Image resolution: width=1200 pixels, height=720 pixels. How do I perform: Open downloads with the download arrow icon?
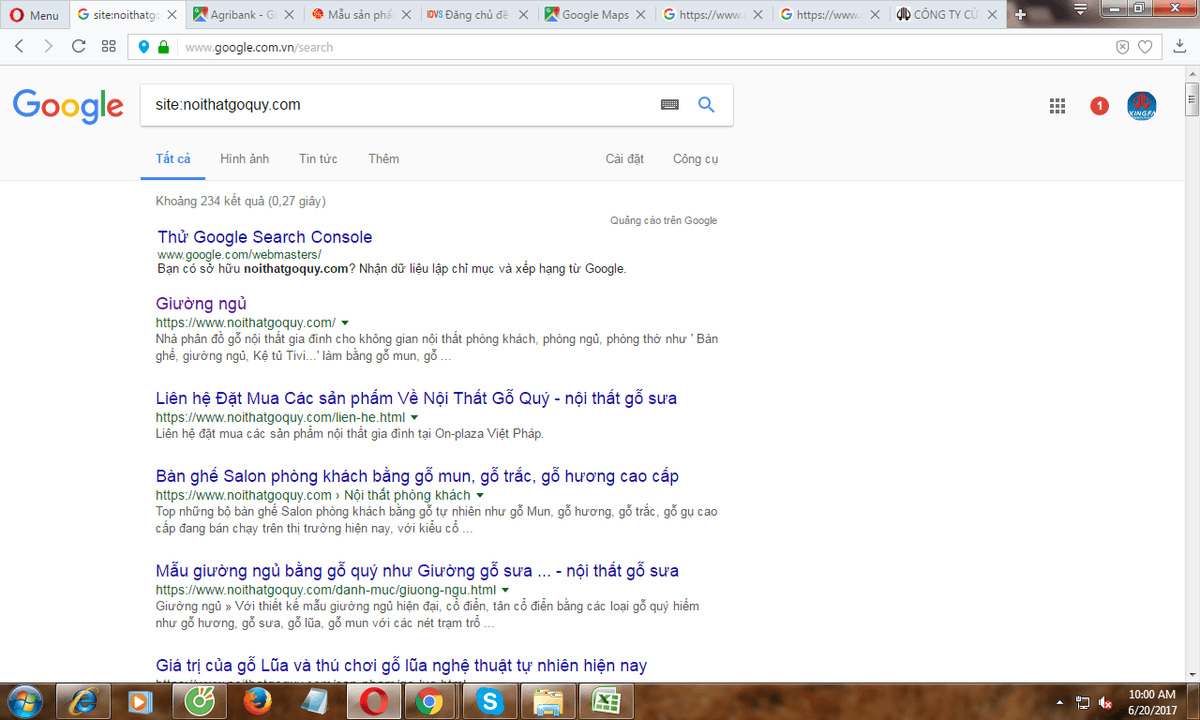tap(1180, 47)
